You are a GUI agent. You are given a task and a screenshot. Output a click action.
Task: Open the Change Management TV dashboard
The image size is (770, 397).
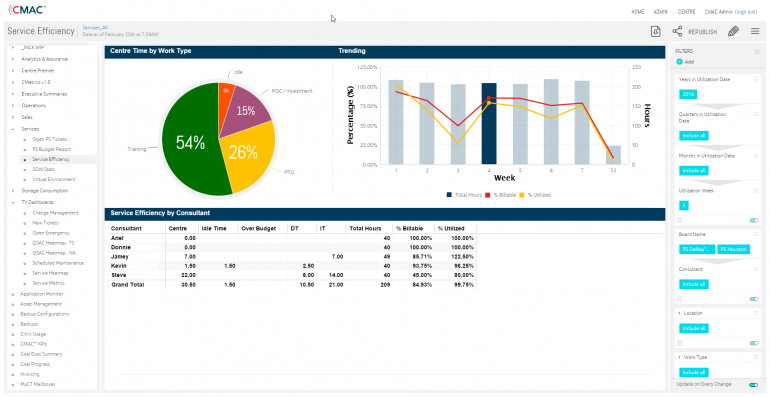coord(55,213)
